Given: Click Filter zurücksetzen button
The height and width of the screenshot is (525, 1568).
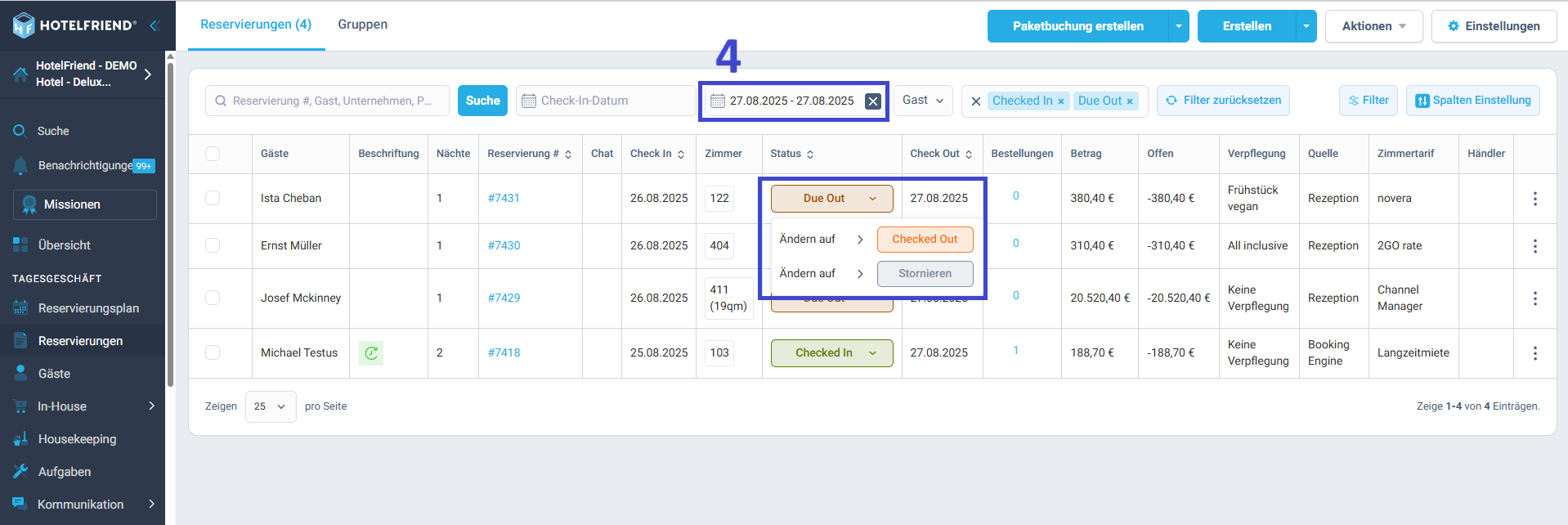Looking at the screenshot, I should (1223, 101).
